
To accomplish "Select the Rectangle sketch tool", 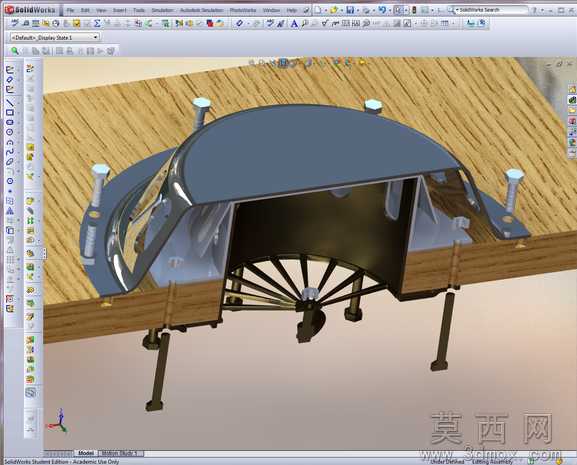I will [x=10, y=113].
